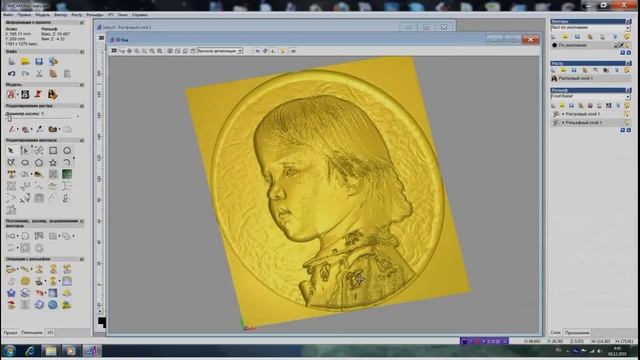Image resolution: width=640 pixels, height=360 pixels.
Task: Click the scissors cut icon
Action: 39,74
